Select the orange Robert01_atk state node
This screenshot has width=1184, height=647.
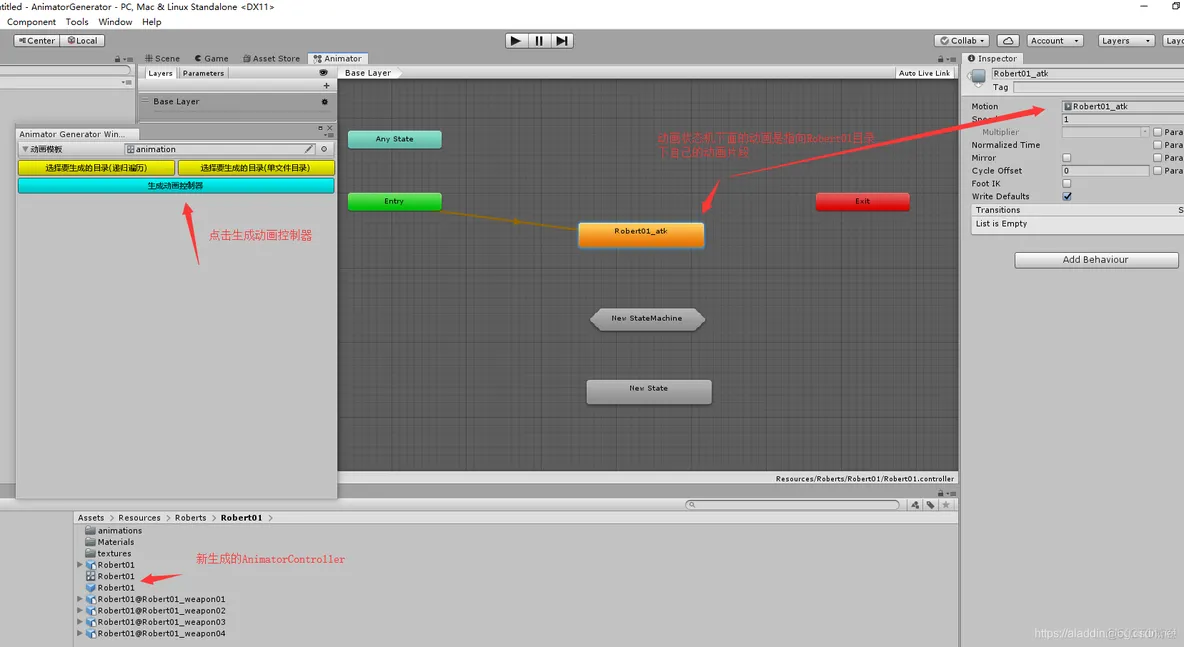point(641,235)
